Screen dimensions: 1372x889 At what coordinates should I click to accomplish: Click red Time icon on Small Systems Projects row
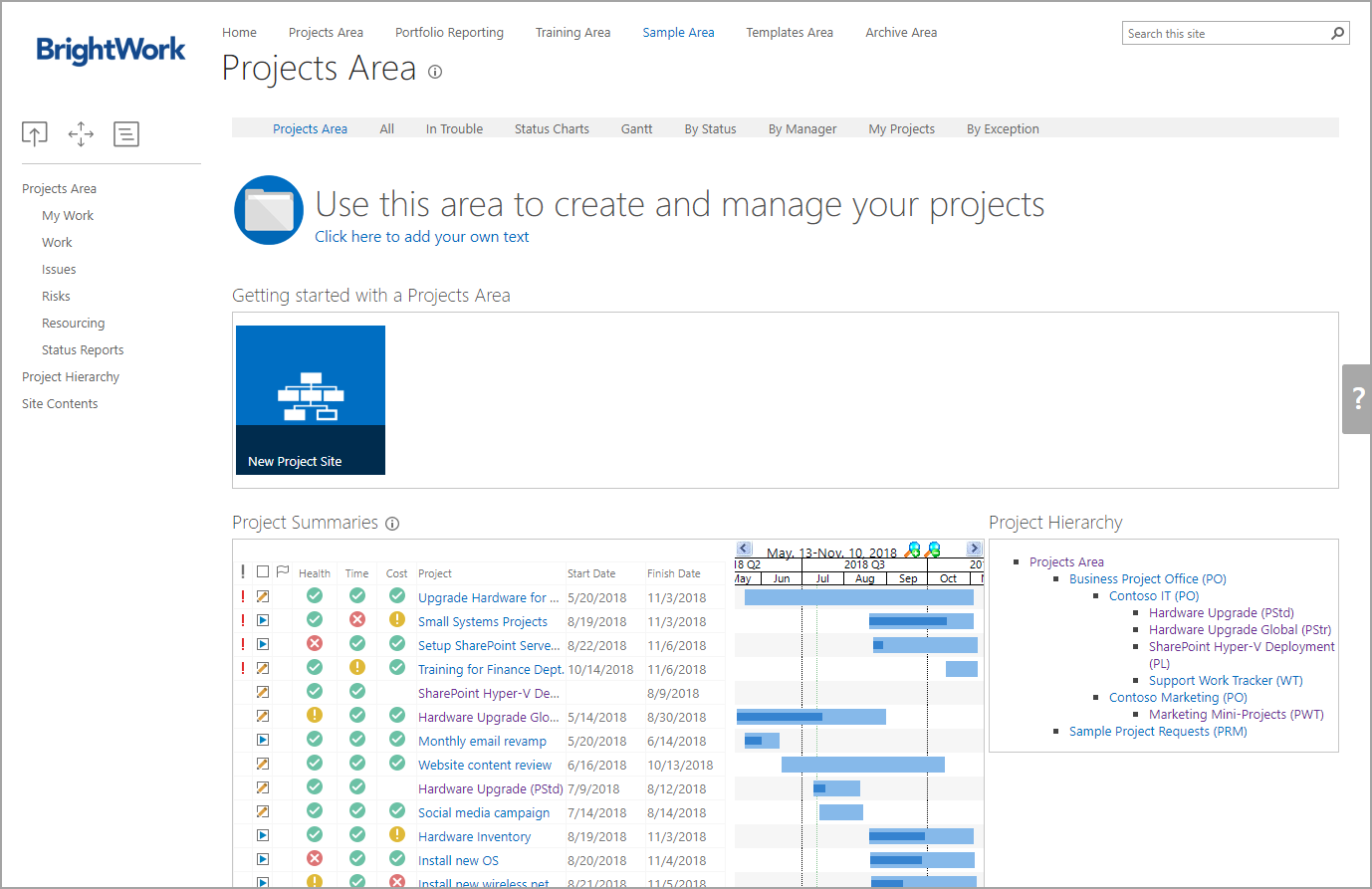tap(357, 619)
